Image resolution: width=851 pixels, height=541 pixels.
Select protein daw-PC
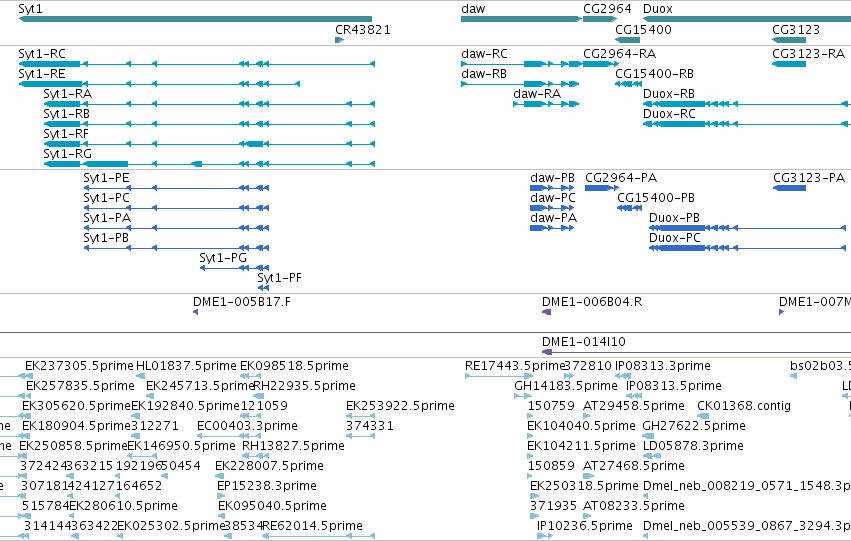552,208
